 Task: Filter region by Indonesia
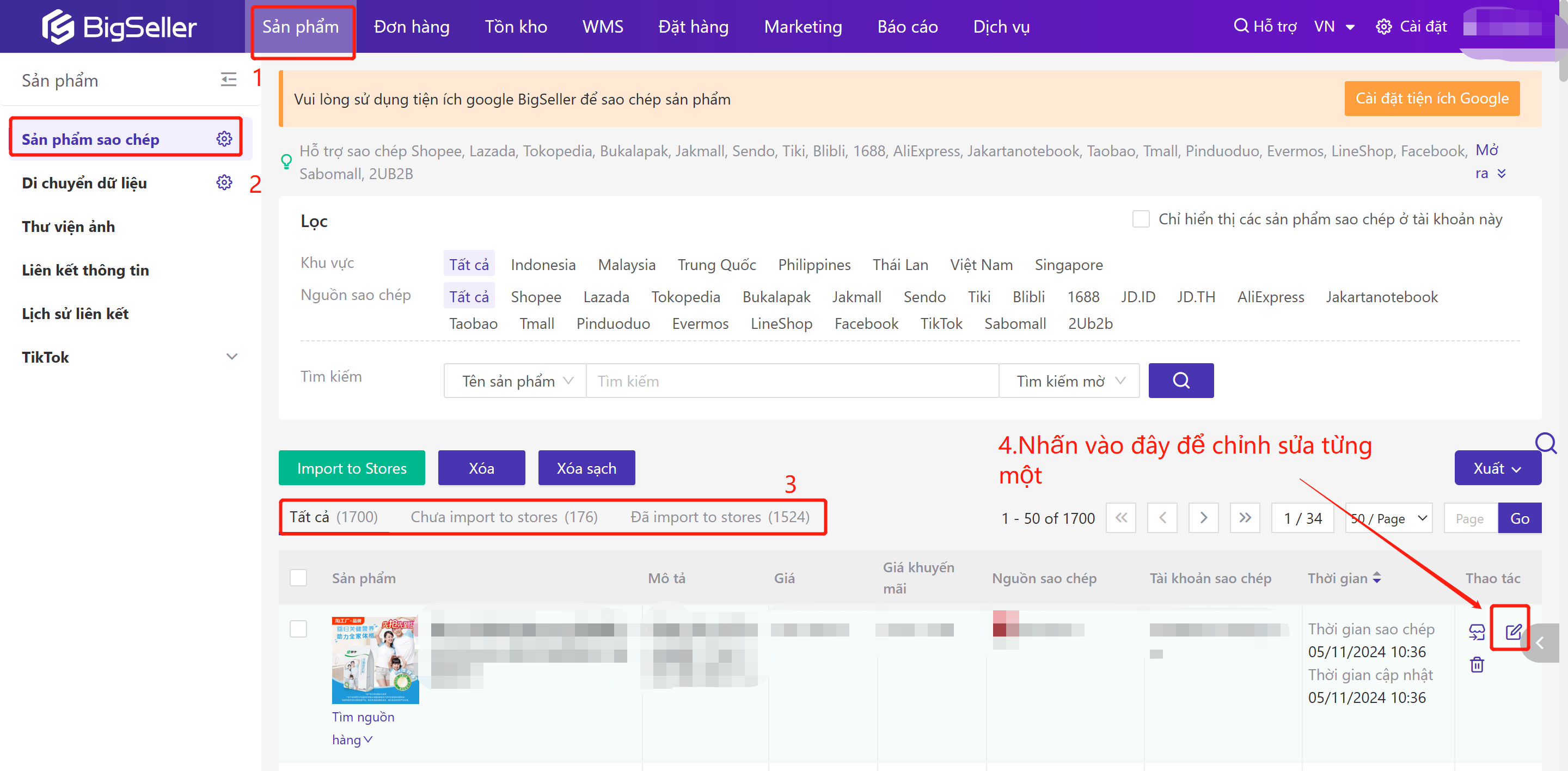(x=543, y=265)
